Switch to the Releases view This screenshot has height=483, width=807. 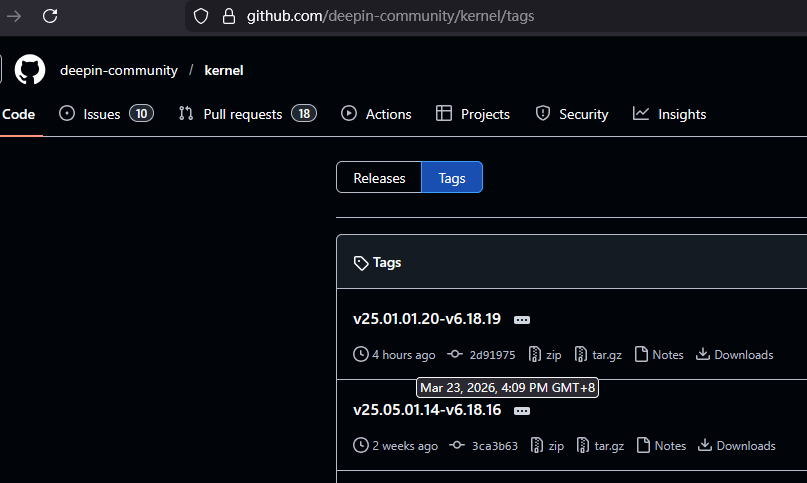[x=379, y=178]
